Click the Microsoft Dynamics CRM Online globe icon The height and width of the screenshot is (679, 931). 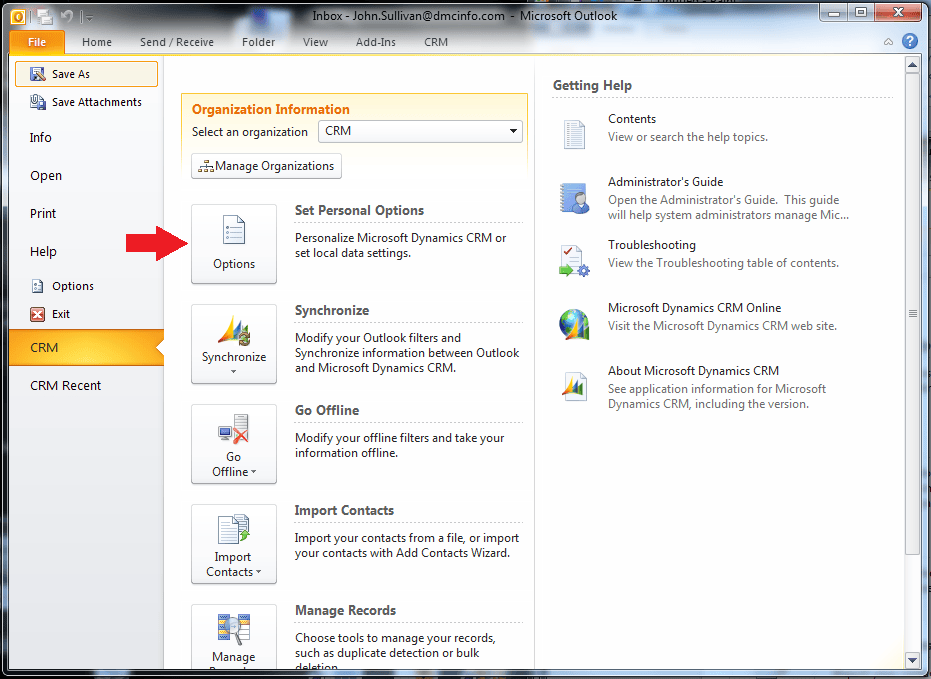574,324
